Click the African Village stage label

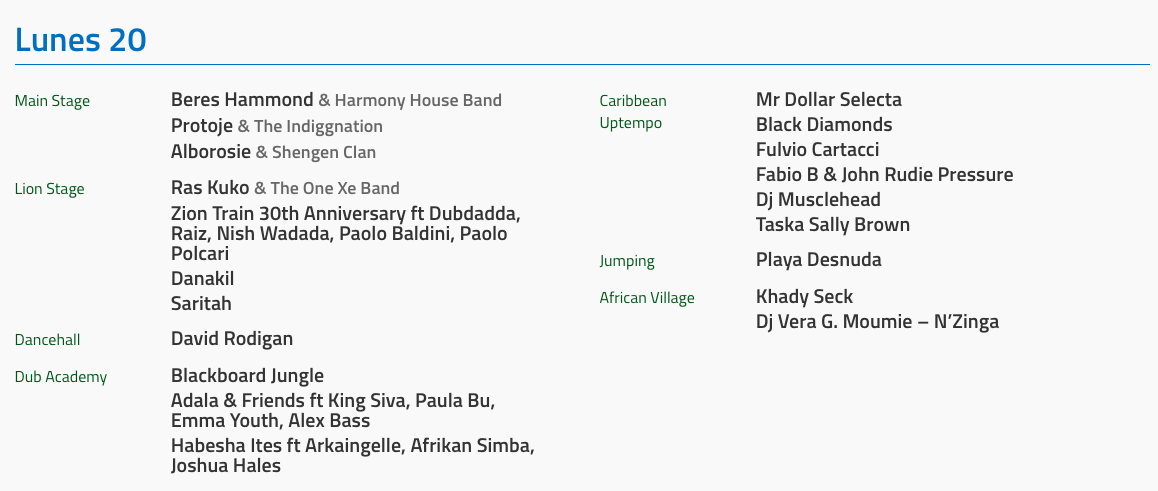point(646,298)
